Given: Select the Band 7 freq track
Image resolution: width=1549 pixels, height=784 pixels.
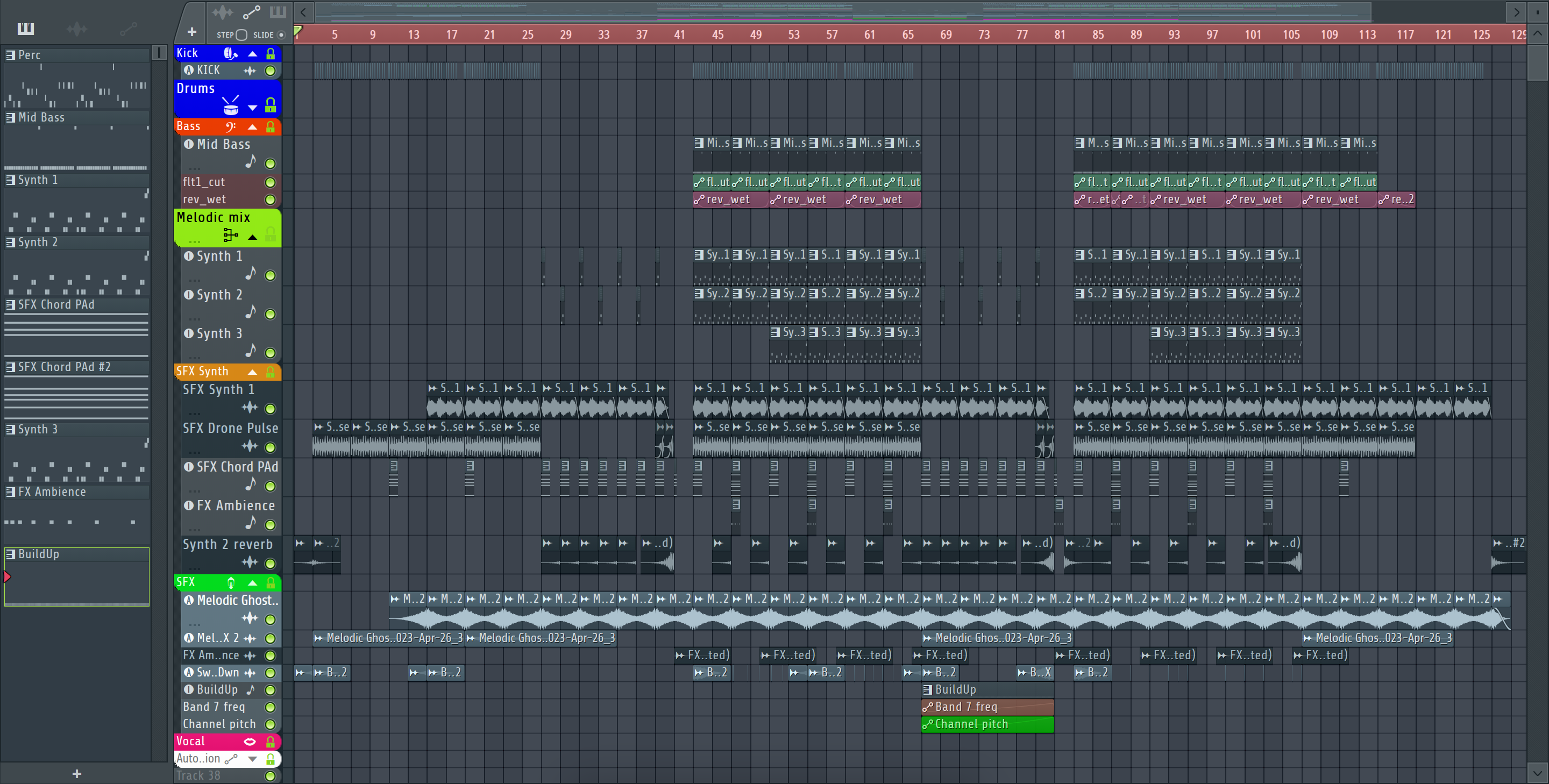Looking at the screenshot, I should point(231,707).
